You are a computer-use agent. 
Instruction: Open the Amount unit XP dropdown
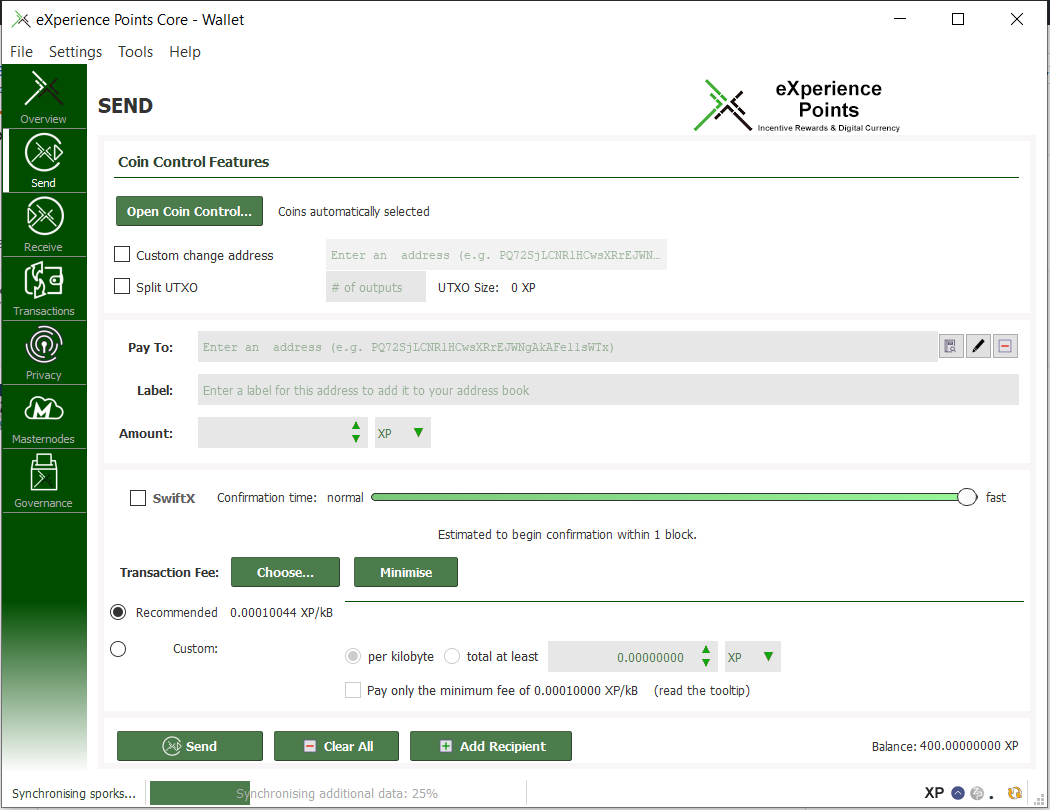click(402, 433)
